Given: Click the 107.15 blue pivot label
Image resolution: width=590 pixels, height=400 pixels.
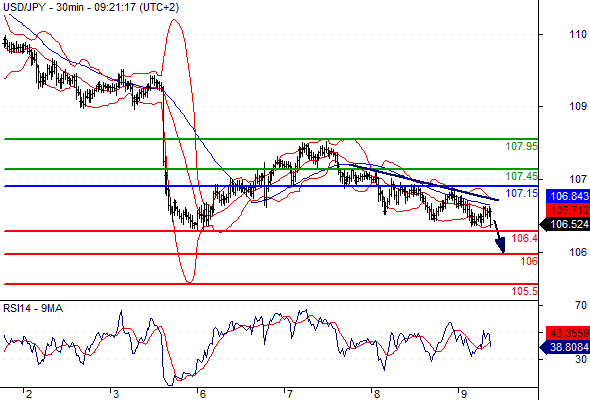Looking at the screenshot, I should pyautogui.click(x=522, y=193).
